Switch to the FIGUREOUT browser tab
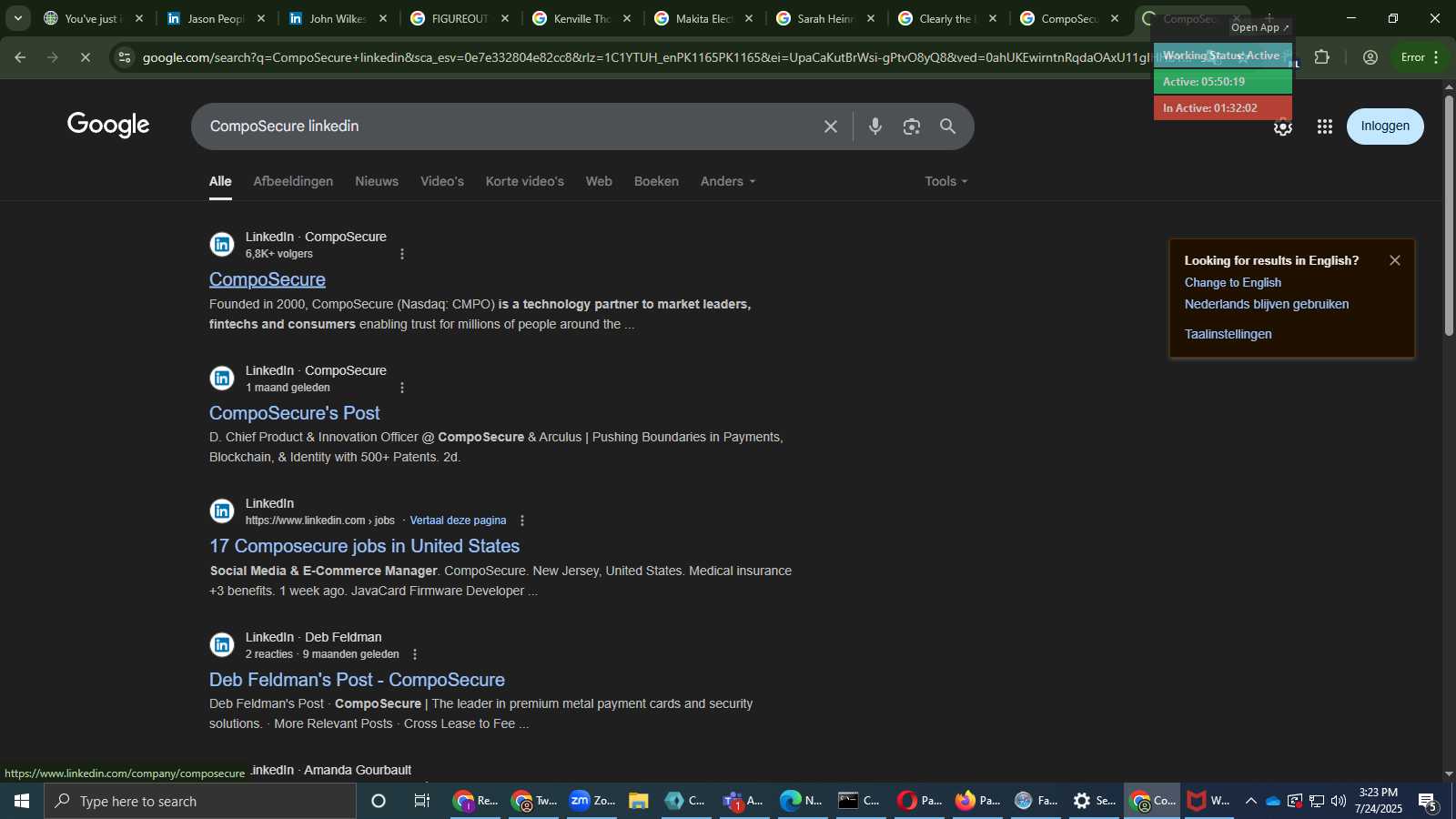Screen dimensions: 1456x819 coord(459,18)
